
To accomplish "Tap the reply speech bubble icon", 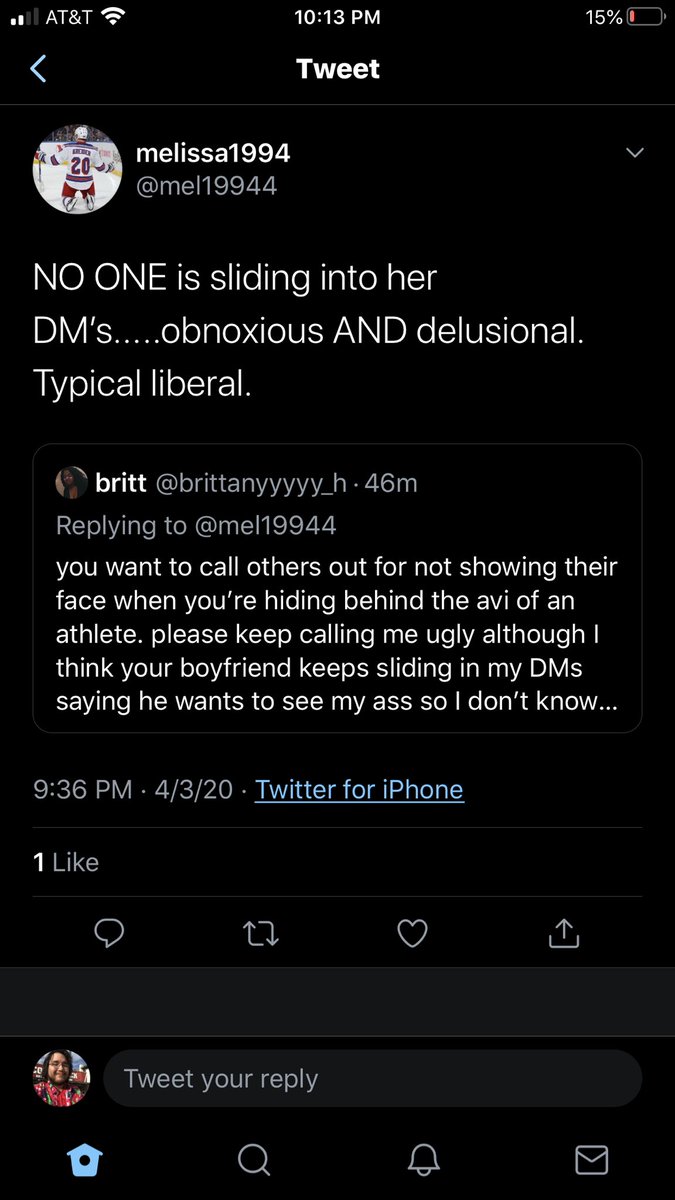I will pos(109,933).
